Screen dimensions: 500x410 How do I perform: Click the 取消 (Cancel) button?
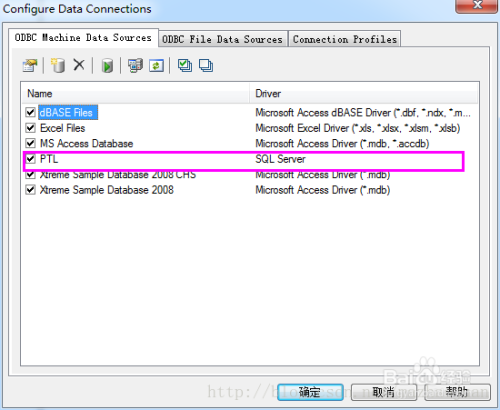[x=383, y=392]
